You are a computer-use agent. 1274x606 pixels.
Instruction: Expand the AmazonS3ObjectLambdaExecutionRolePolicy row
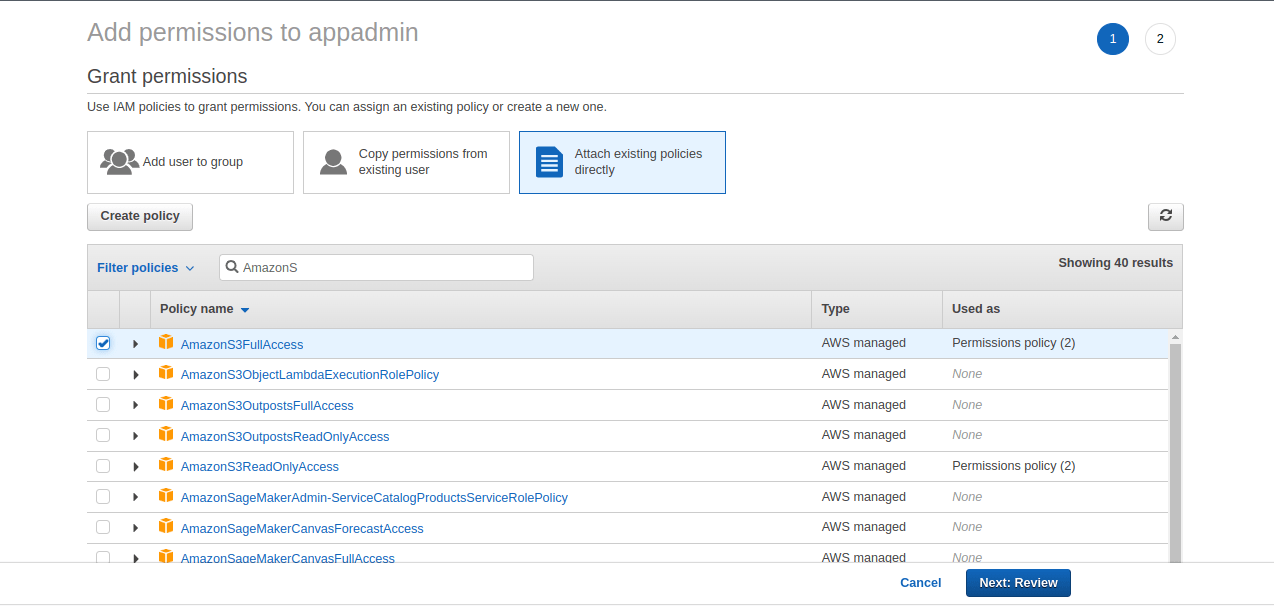tap(135, 375)
